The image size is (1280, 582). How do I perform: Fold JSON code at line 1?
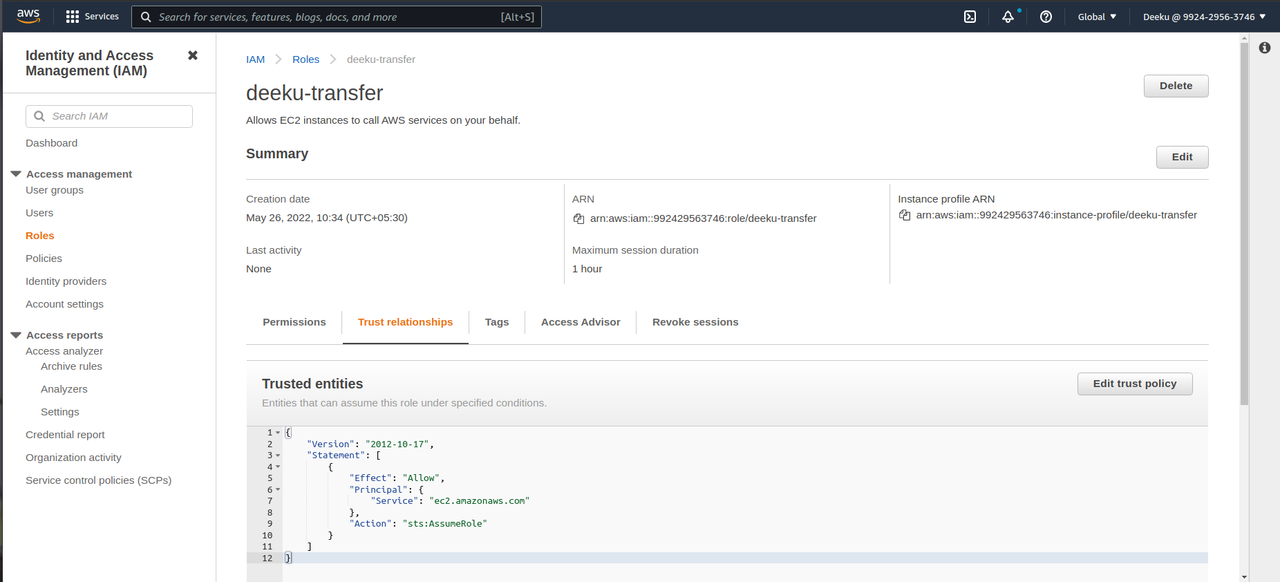(x=278, y=433)
